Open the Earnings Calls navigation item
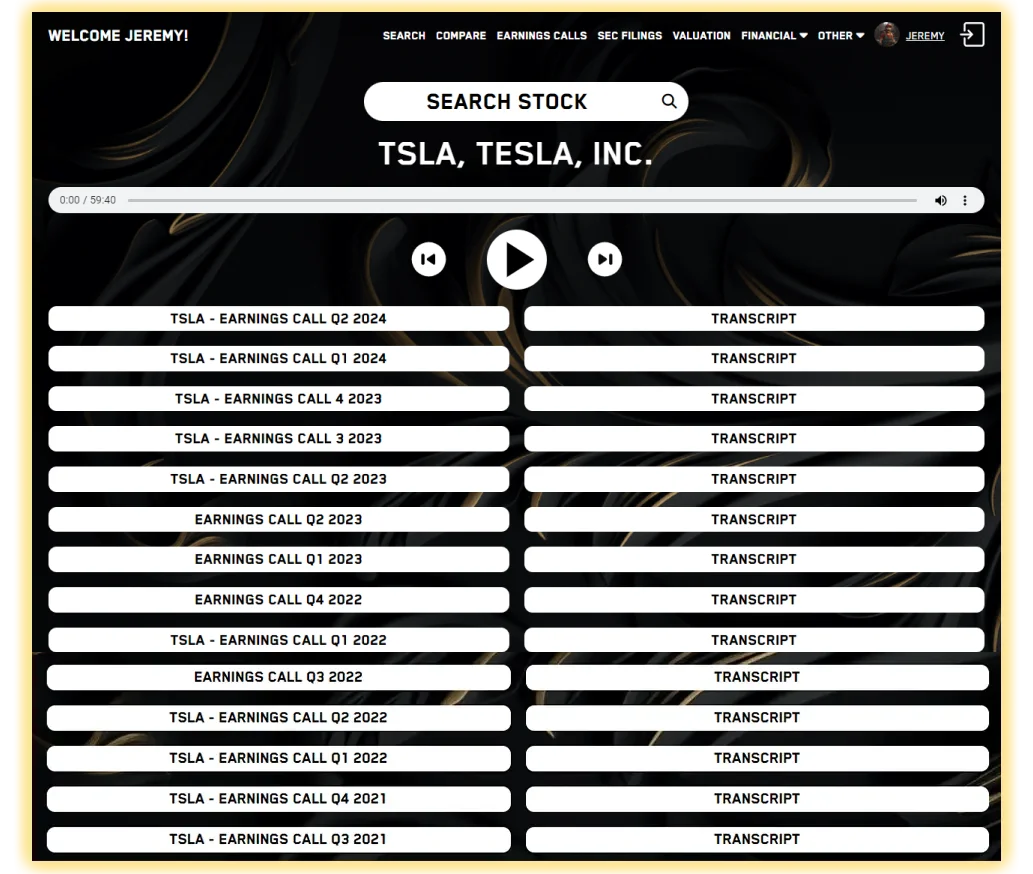The width and height of the screenshot is (1033, 874). coord(542,36)
